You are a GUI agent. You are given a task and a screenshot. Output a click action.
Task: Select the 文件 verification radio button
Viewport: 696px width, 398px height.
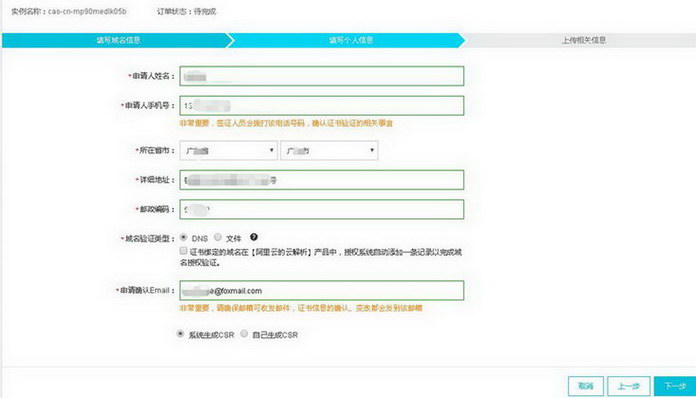218,237
